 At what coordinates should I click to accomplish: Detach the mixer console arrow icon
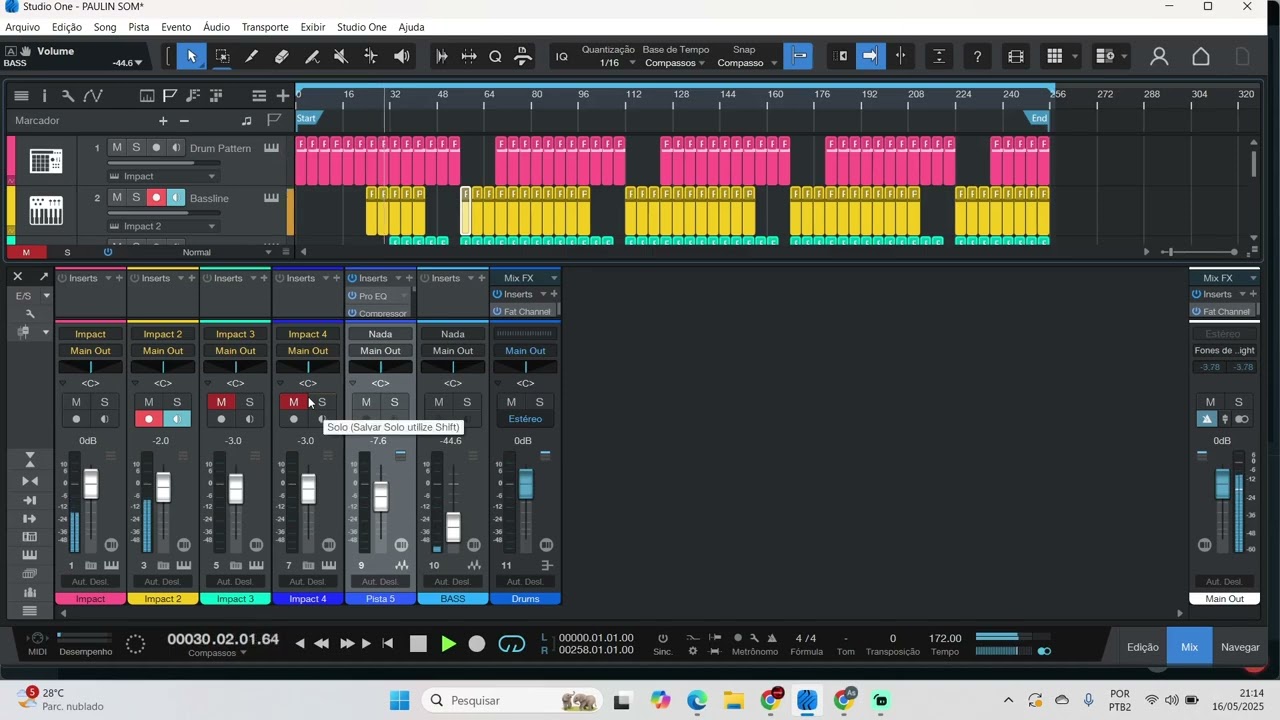[x=44, y=276]
